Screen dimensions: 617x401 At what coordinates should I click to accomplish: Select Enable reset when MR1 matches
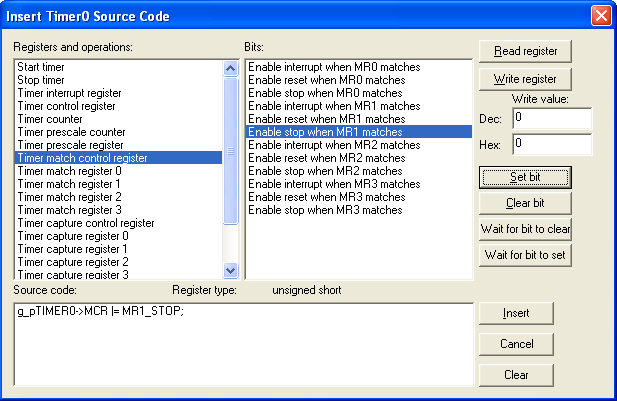(x=359, y=119)
